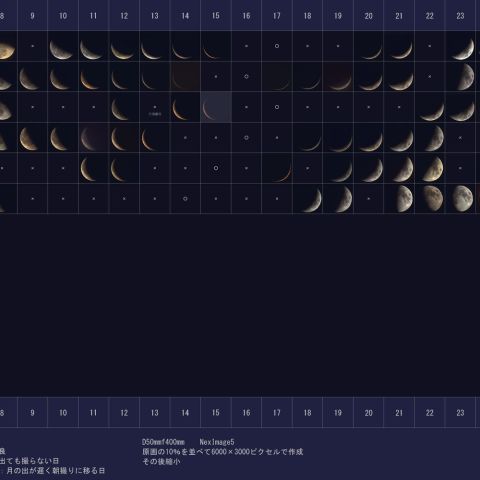Select second-row moon under column 9
480x480 pixels.
click(29, 79)
